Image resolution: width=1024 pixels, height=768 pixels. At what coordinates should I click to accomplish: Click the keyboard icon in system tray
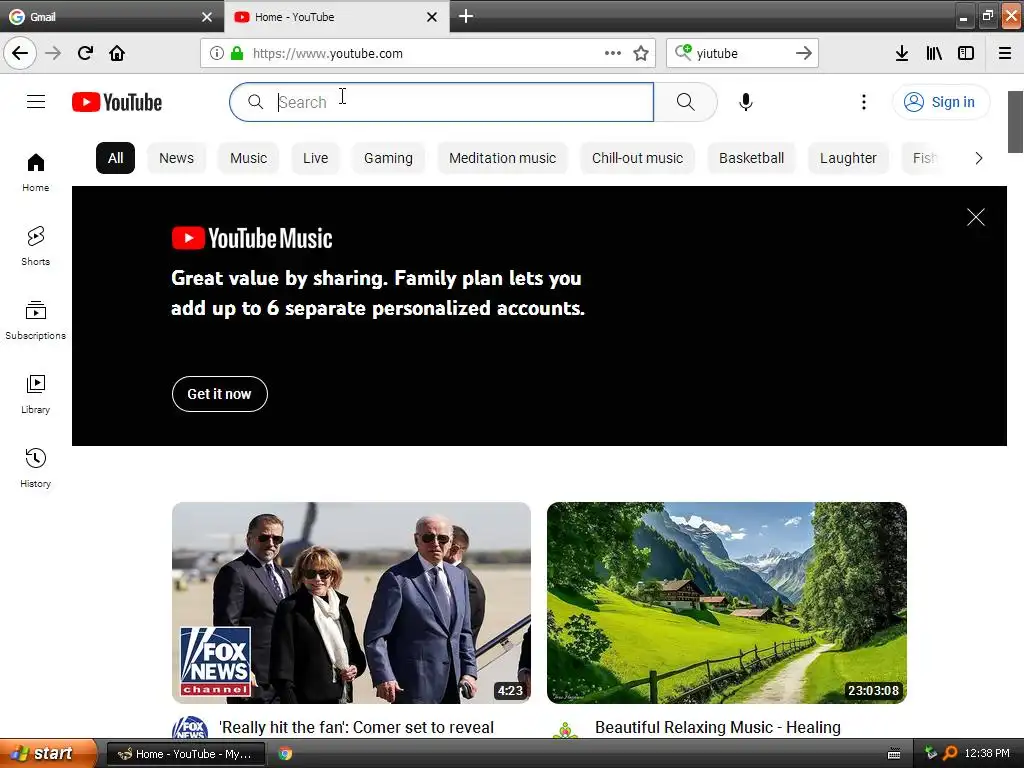[x=894, y=754]
